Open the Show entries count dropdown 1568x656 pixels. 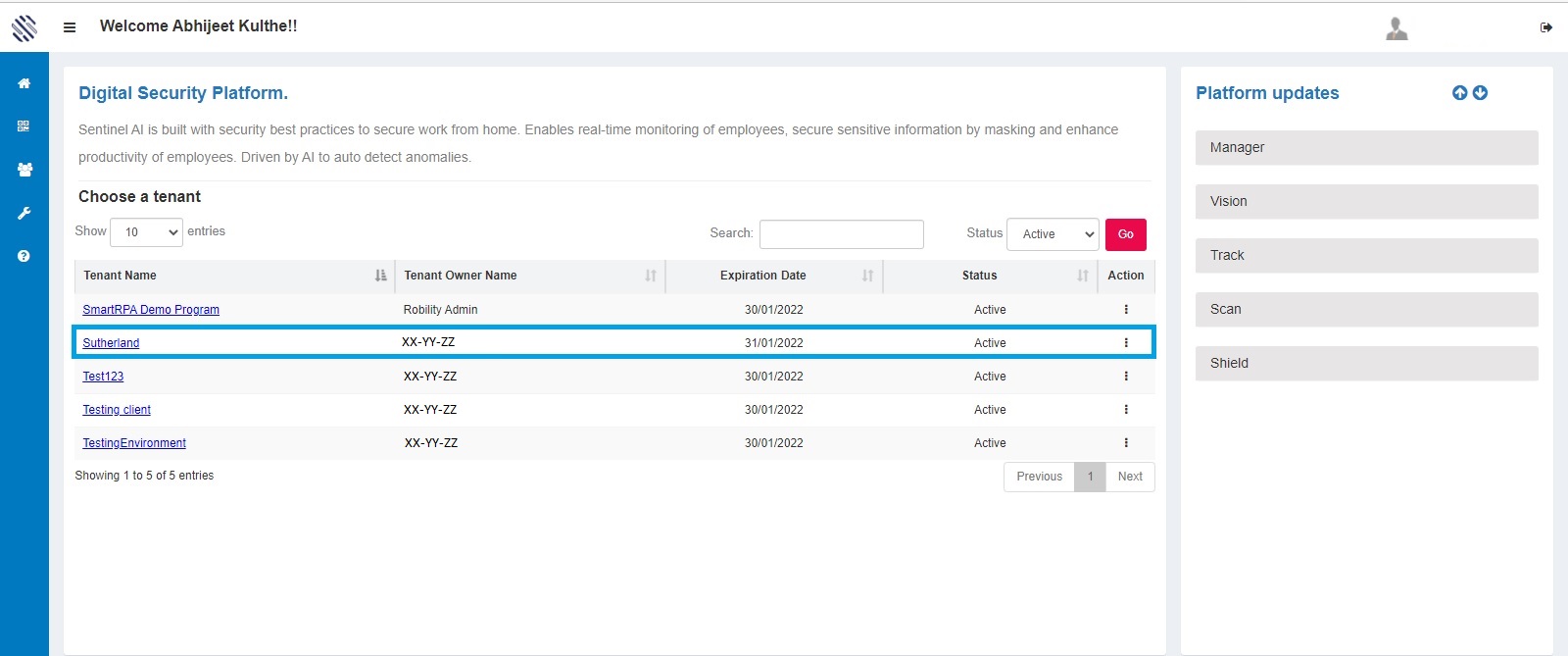pos(146,232)
